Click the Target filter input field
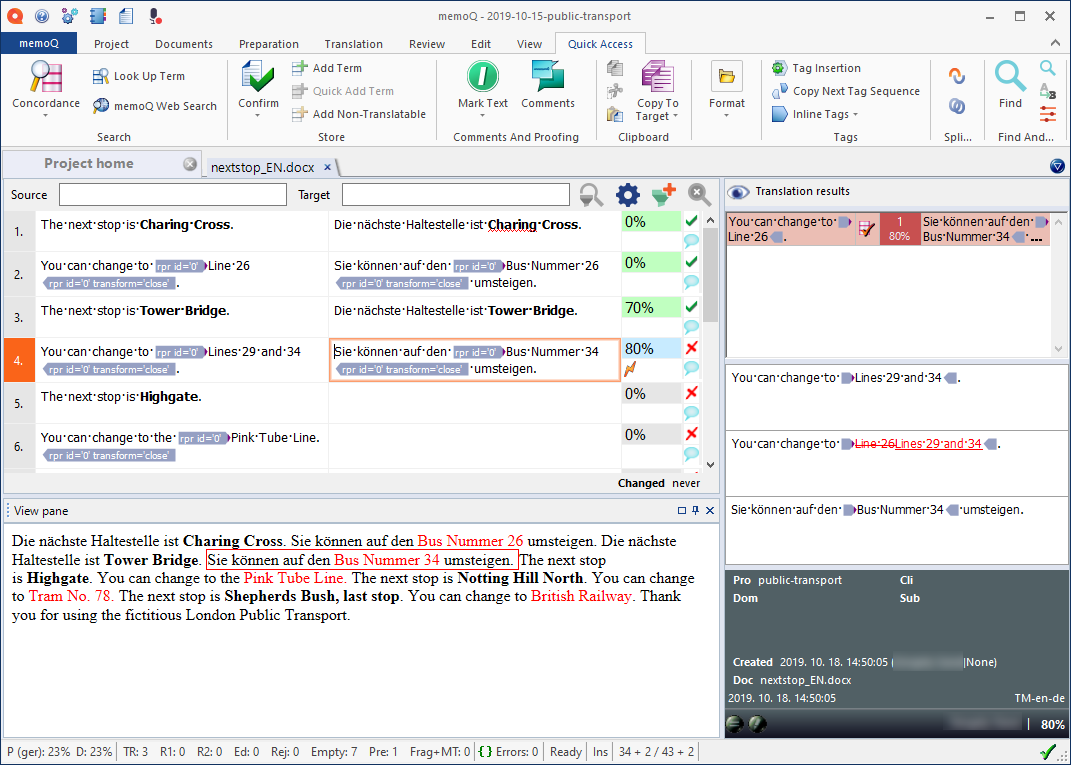1071x765 pixels. click(x=456, y=195)
